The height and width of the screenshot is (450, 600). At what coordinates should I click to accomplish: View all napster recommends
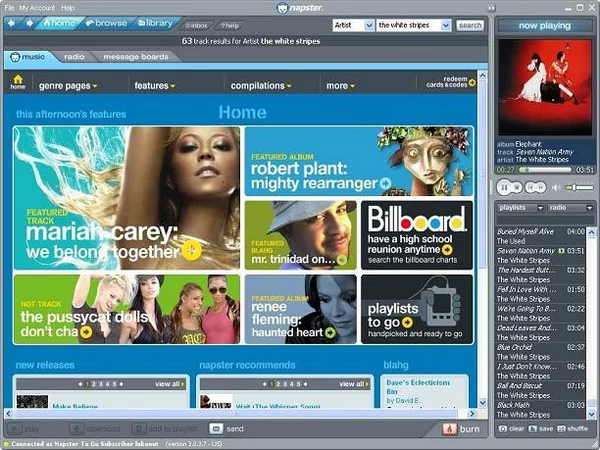pyautogui.click(x=354, y=384)
